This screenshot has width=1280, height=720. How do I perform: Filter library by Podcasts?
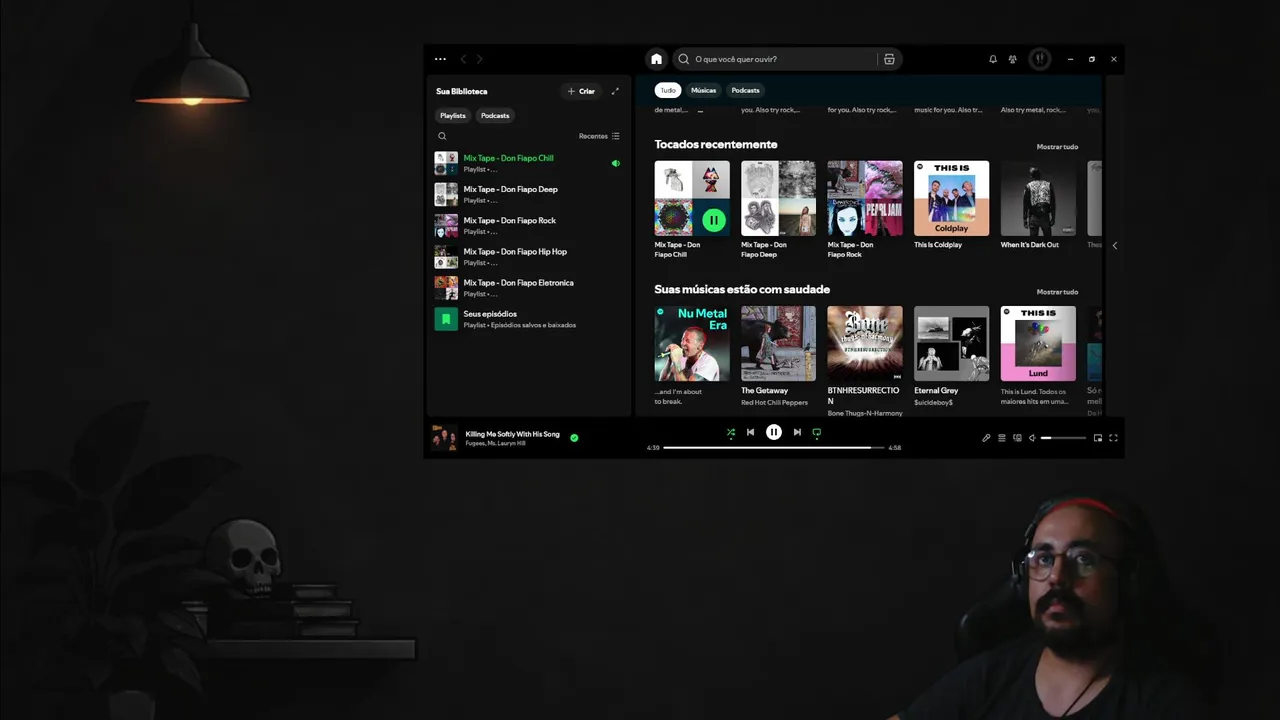[x=495, y=115]
